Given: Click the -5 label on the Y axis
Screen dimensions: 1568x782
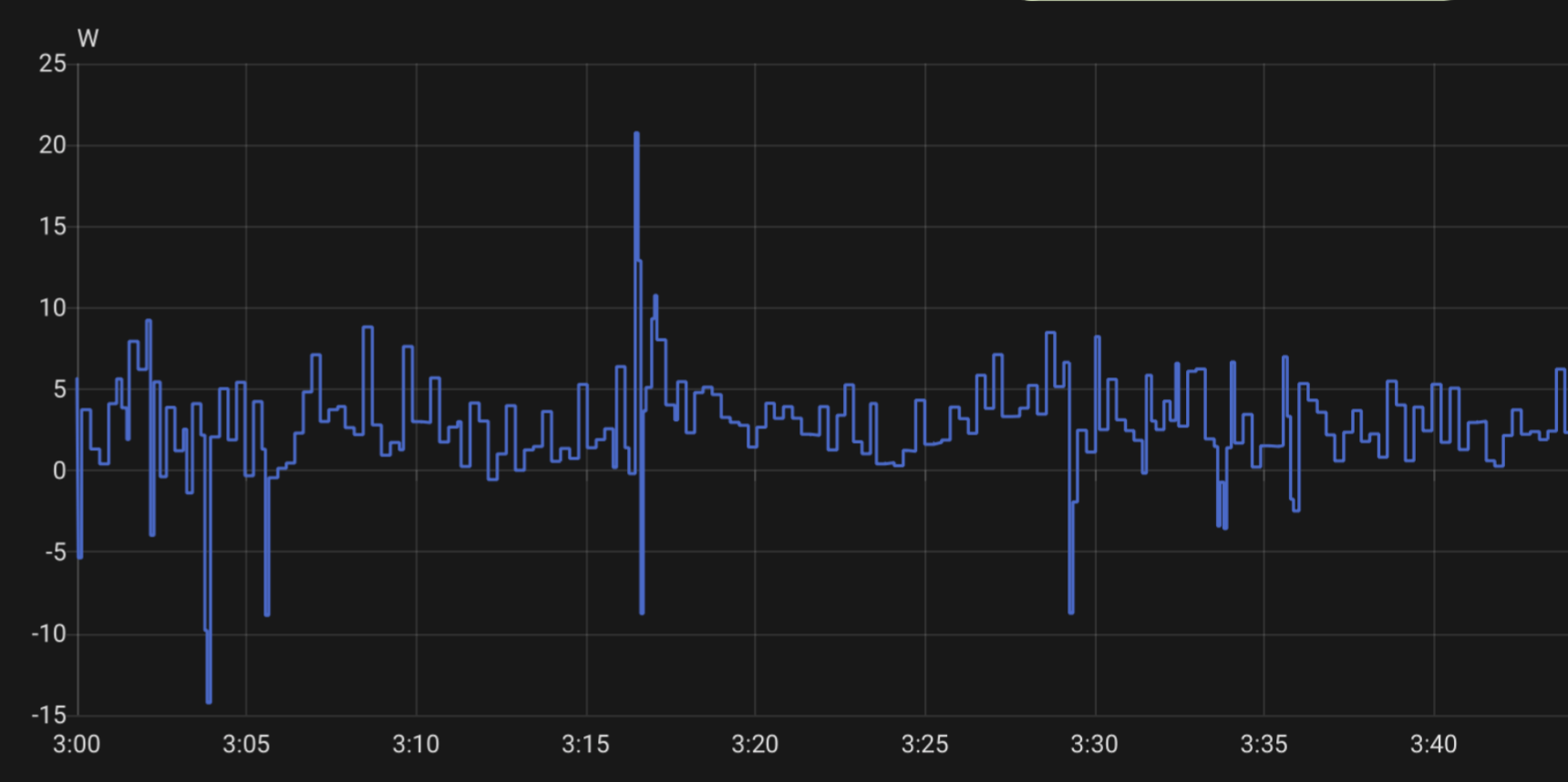Looking at the screenshot, I should coord(55,552).
